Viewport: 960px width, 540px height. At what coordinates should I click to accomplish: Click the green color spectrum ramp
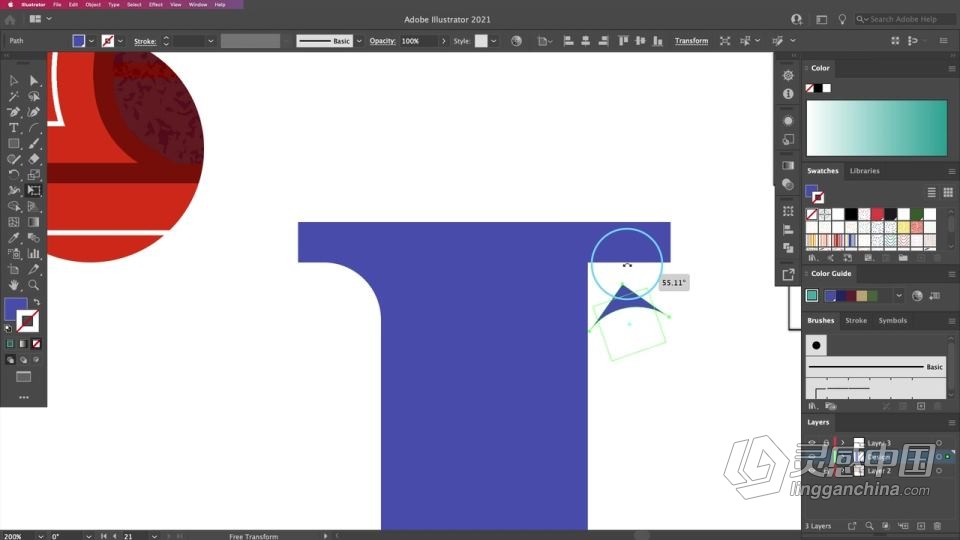pyautogui.click(x=877, y=127)
